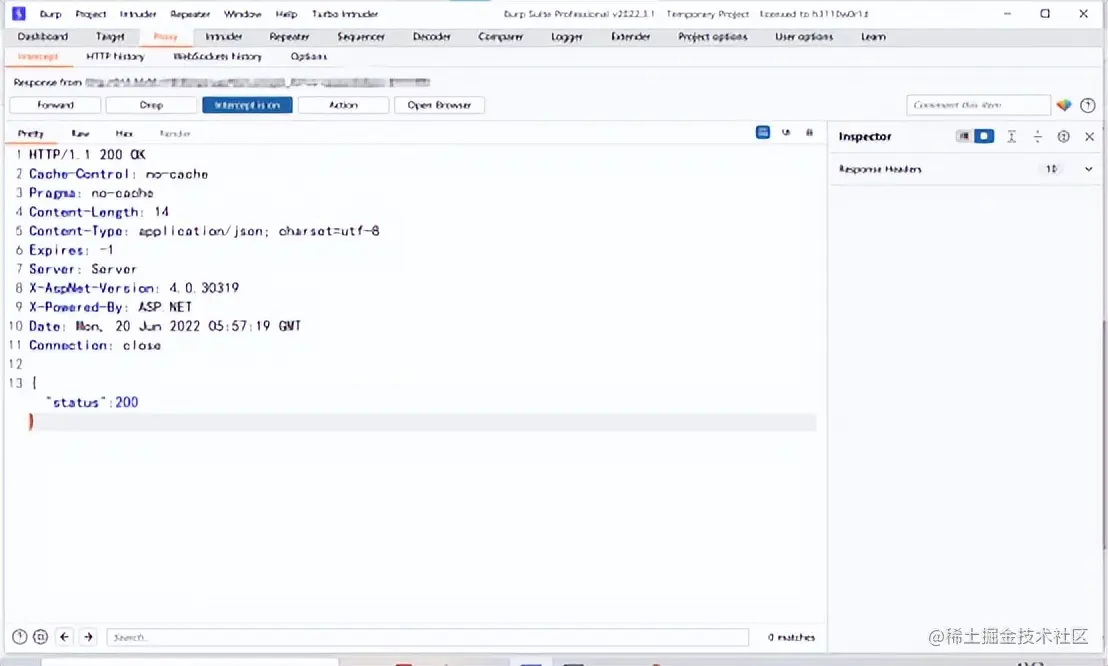
Task: Click the Comment this item field
Action: (x=978, y=105)
